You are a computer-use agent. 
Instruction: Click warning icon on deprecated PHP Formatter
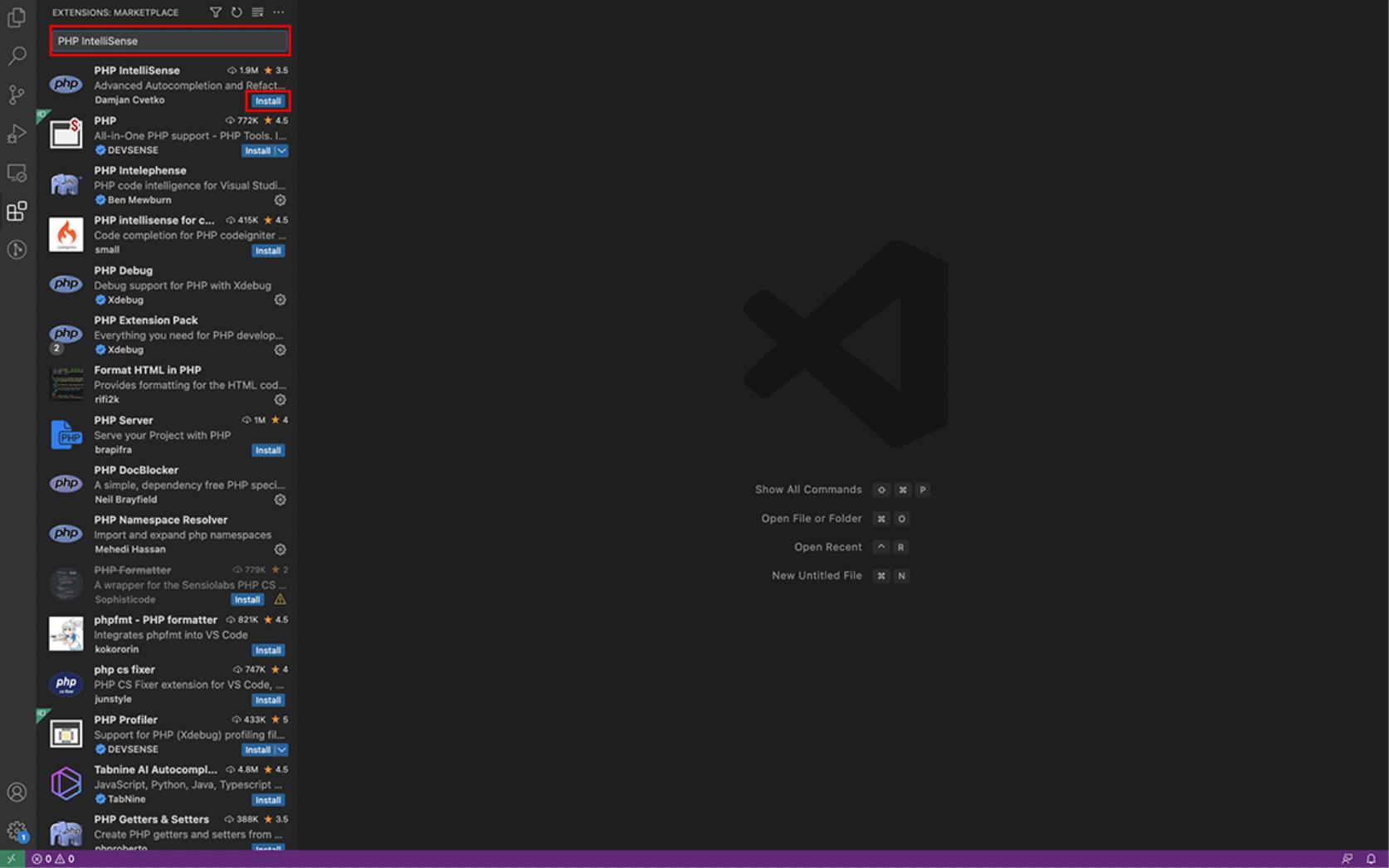(280, 599)
